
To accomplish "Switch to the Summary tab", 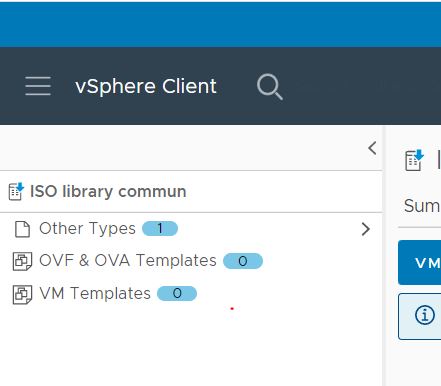I will click(x=422, y=206).
